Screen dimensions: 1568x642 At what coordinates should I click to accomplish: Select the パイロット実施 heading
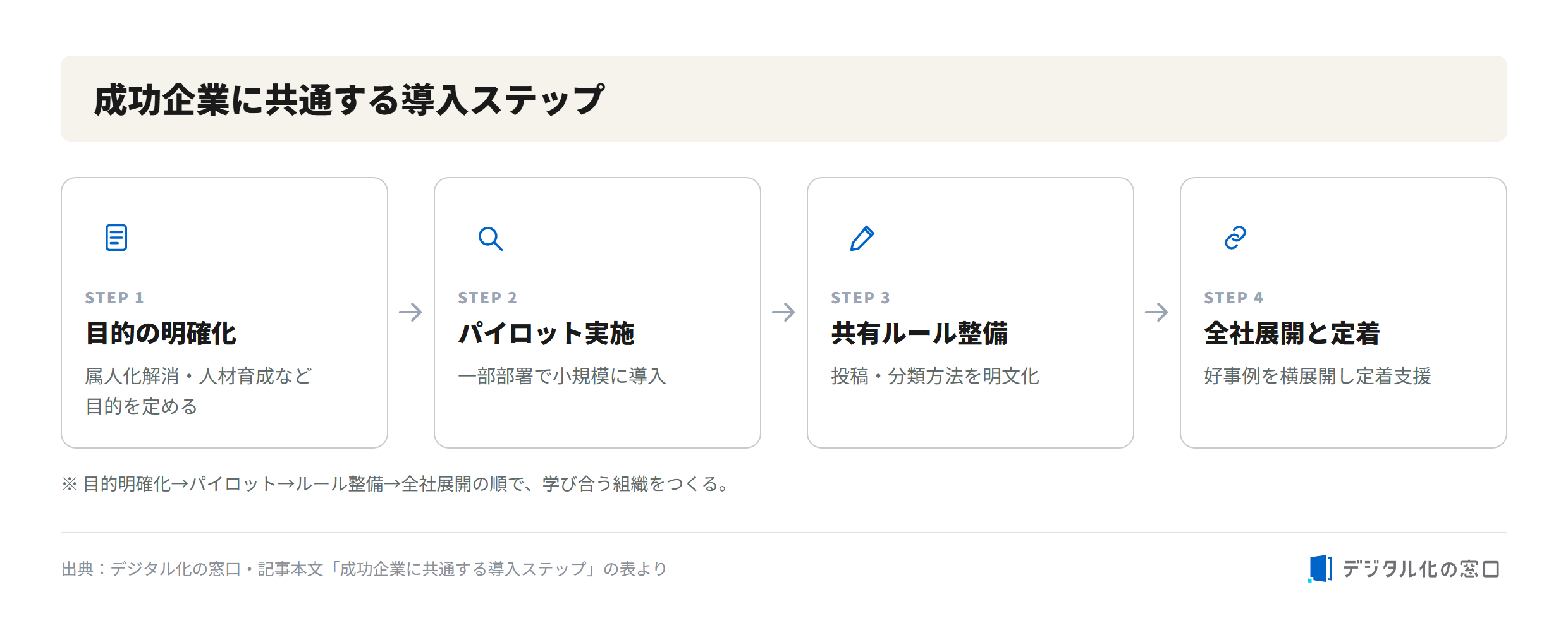546,333
